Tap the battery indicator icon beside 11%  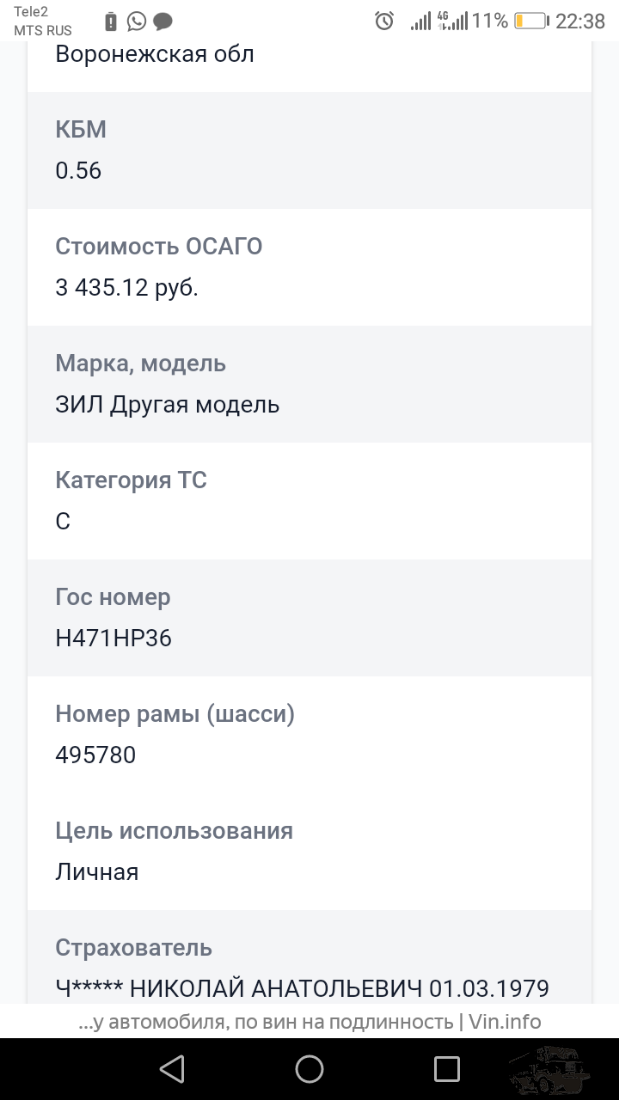pyautogui.click(x=531, y=21)
